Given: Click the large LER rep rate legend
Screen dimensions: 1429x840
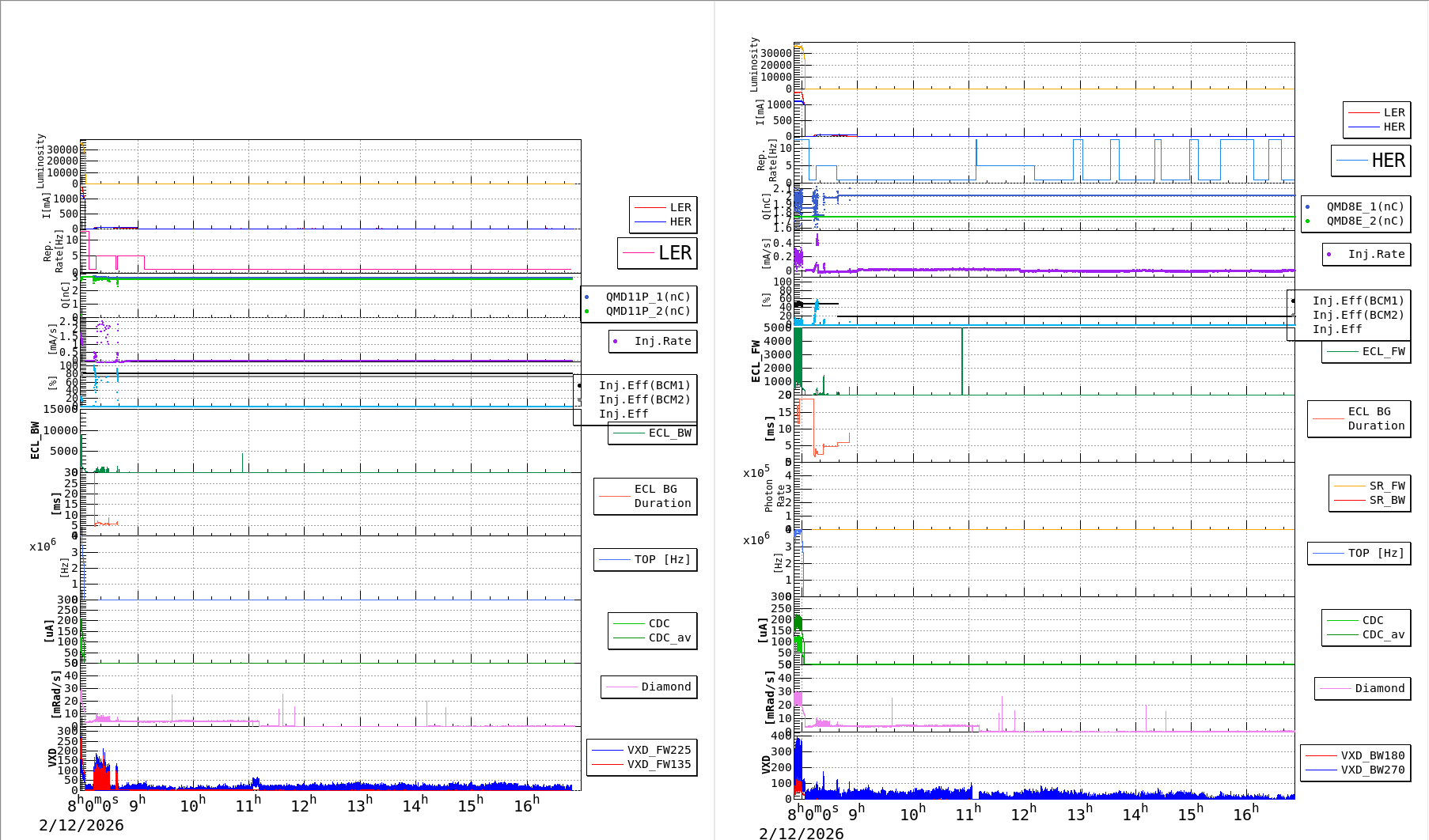Looking at the screenshot, I should point(658,253).
